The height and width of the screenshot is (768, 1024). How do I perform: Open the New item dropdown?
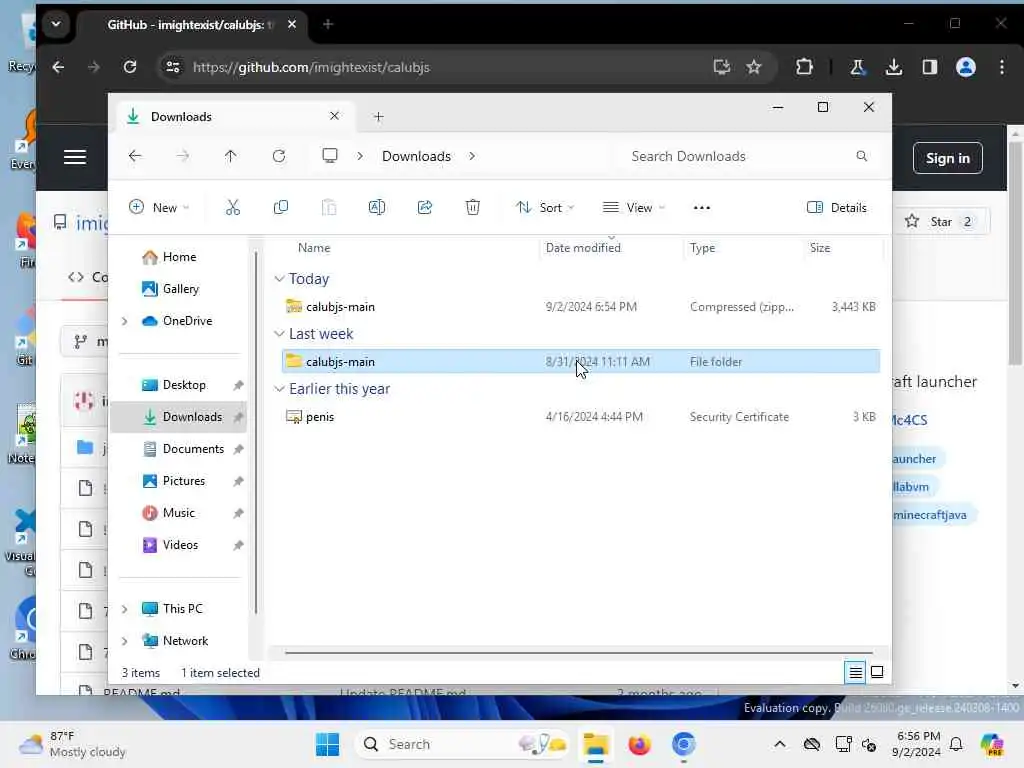coord(159,208)
